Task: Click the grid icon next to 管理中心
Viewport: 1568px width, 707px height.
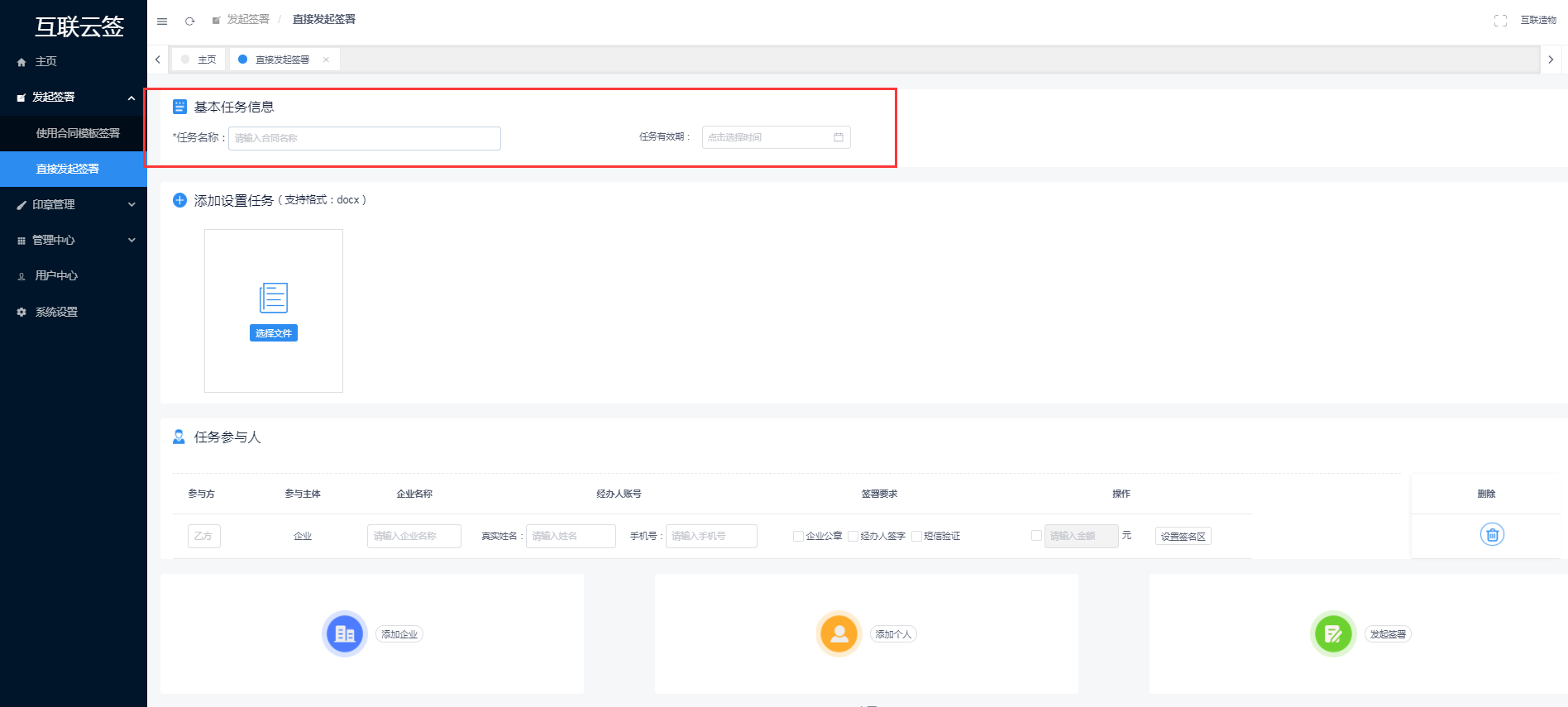Action: pyautogui.click(x=22, y=241)
